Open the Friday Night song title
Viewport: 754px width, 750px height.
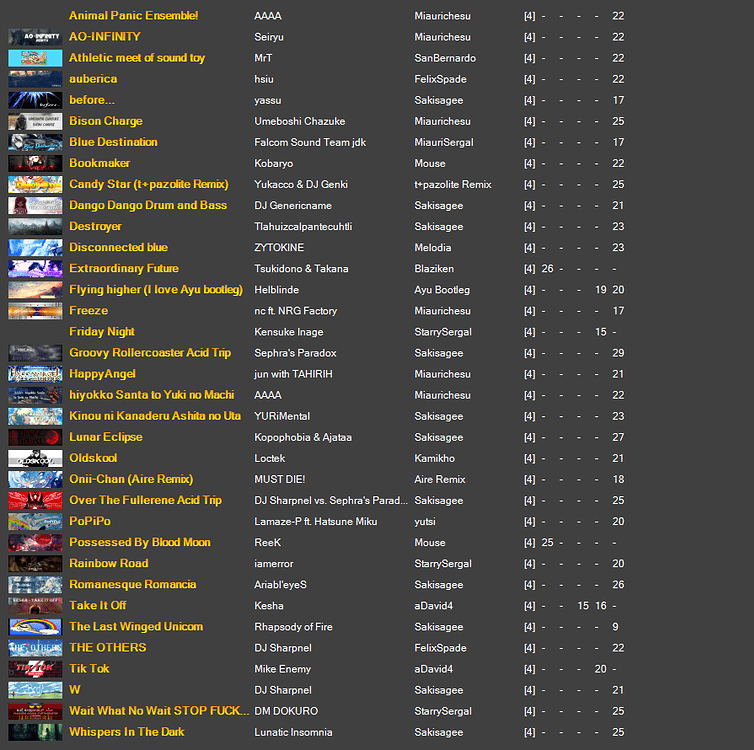pyautogui.click(x=101, y=332)
